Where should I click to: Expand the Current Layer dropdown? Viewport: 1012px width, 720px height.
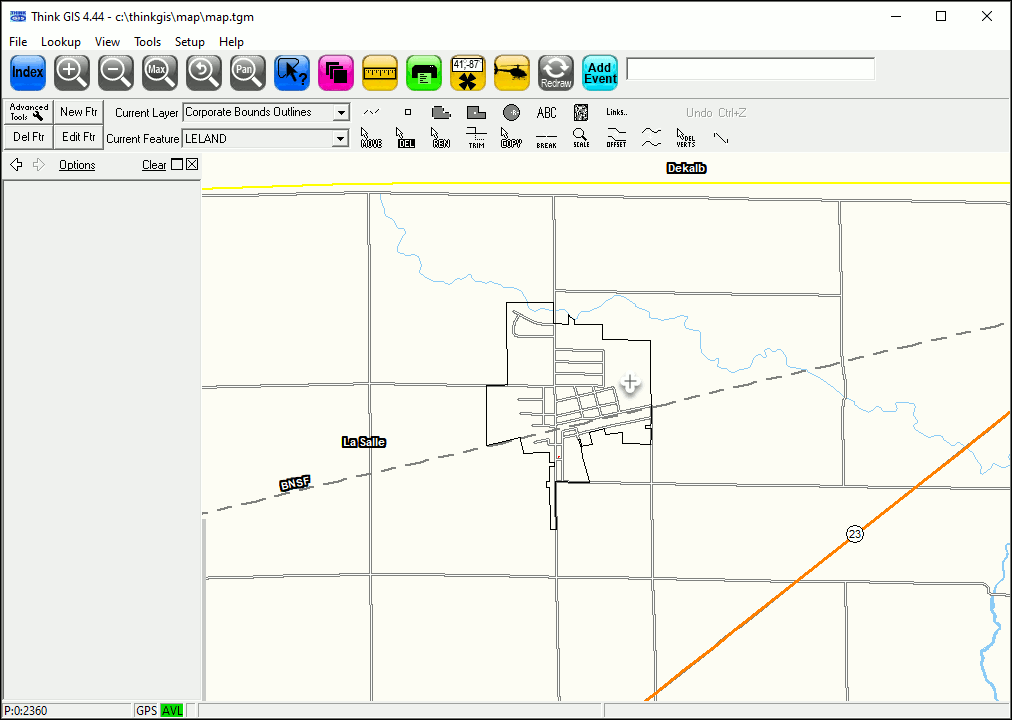click(x=341, y=113)
